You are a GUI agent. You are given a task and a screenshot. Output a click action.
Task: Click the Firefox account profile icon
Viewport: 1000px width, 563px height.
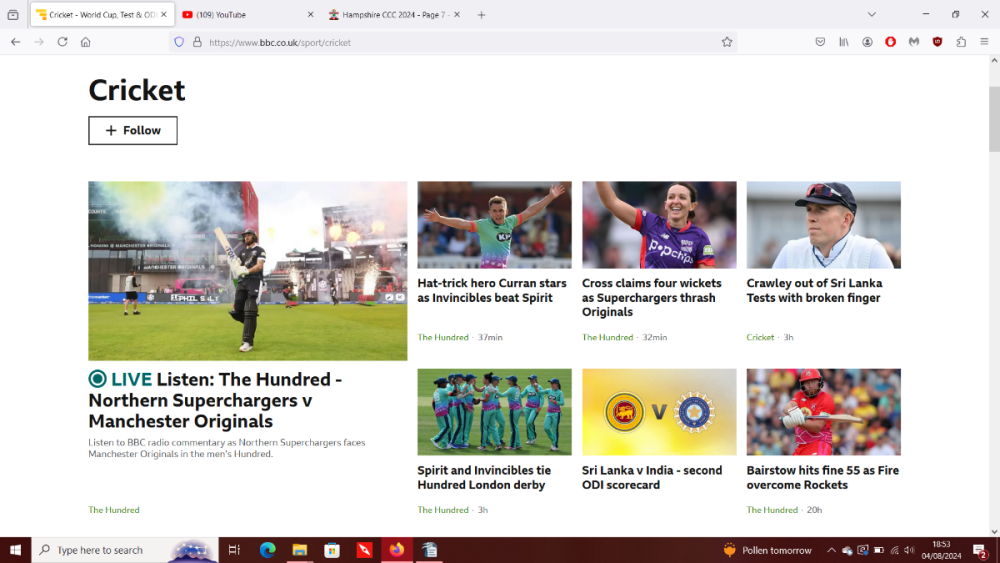pyautogui.click(x=867, y=42)
